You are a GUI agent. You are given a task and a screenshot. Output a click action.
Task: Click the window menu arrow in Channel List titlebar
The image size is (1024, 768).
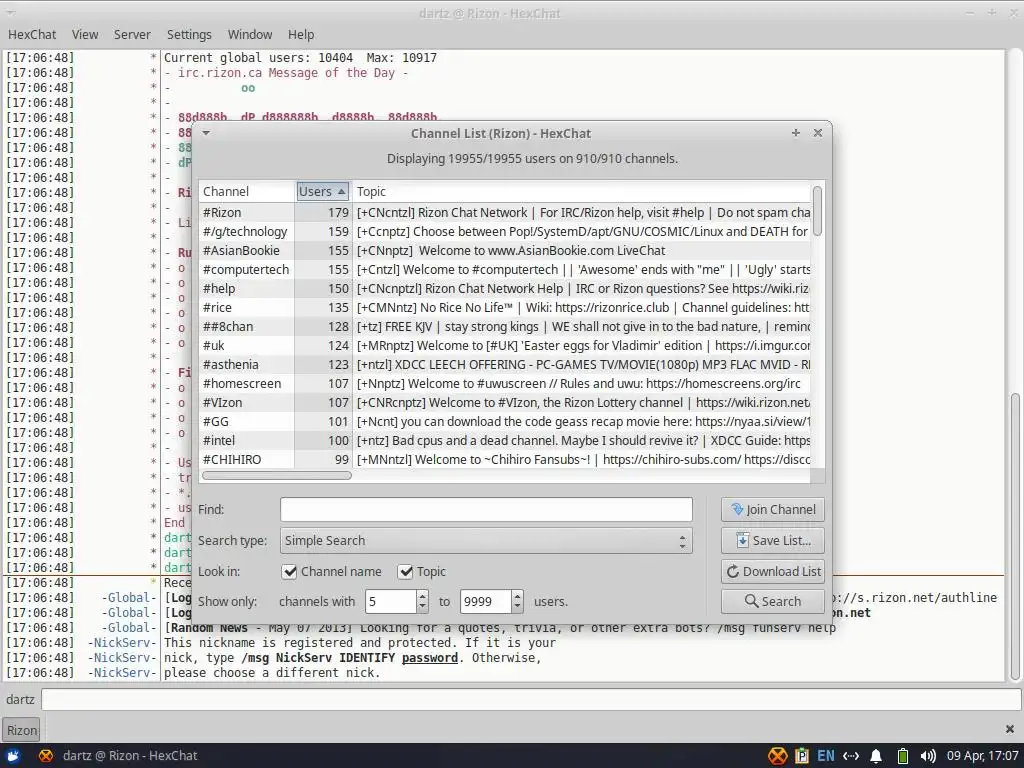206,133
